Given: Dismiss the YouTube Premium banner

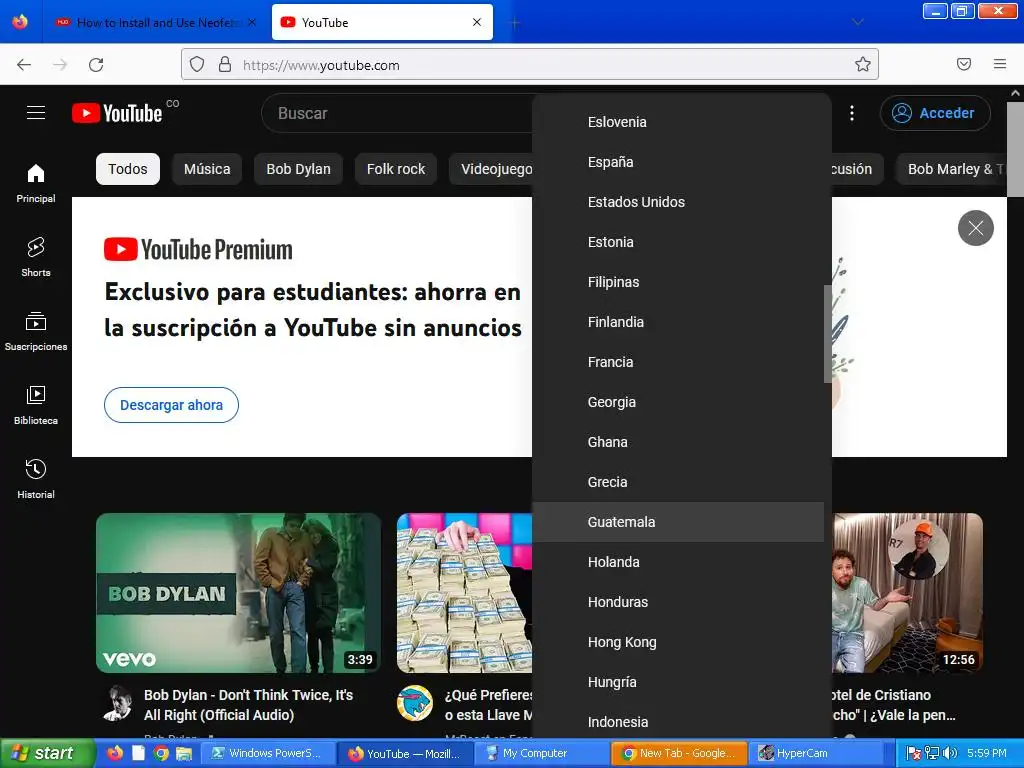Looking at the screenshot, I should (976, 228).
